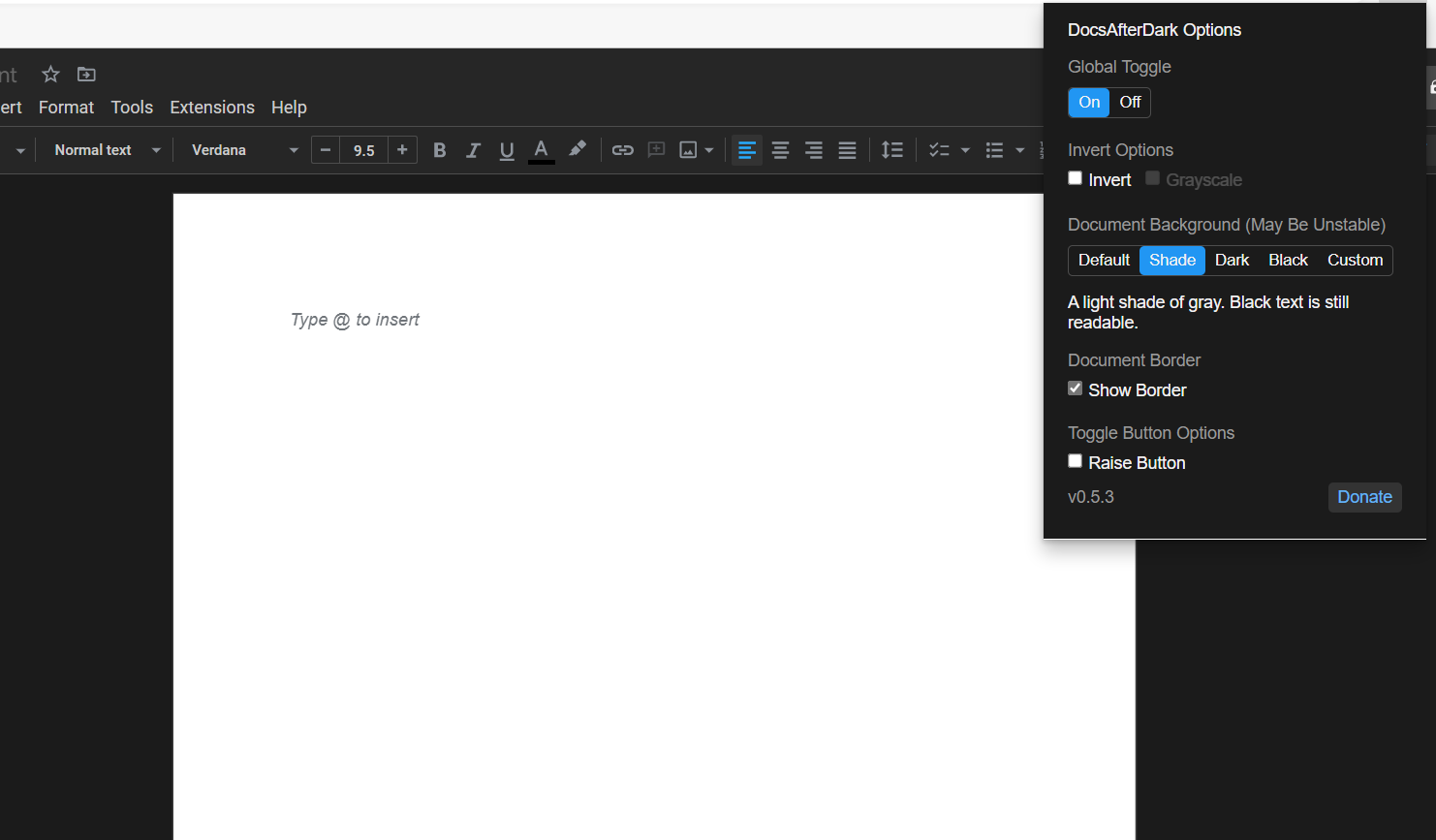Insert a checklist
Screen dimensions: 1436x840
click(939, 150)
